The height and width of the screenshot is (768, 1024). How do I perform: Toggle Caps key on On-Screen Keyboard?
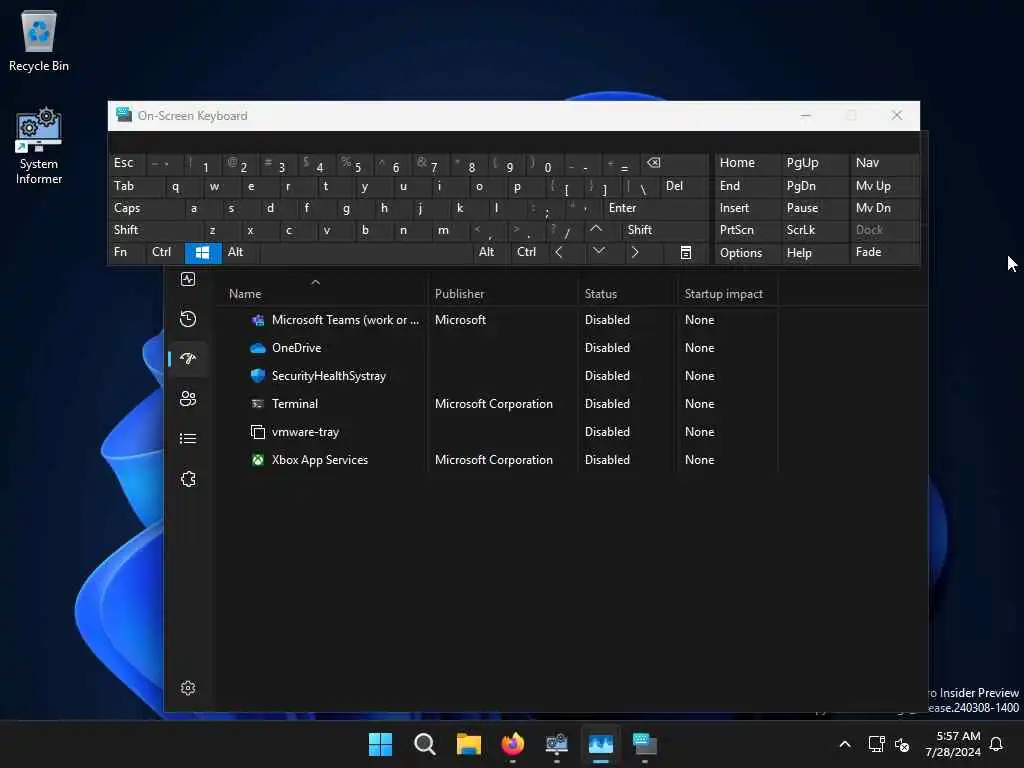(x=146, y=208)
